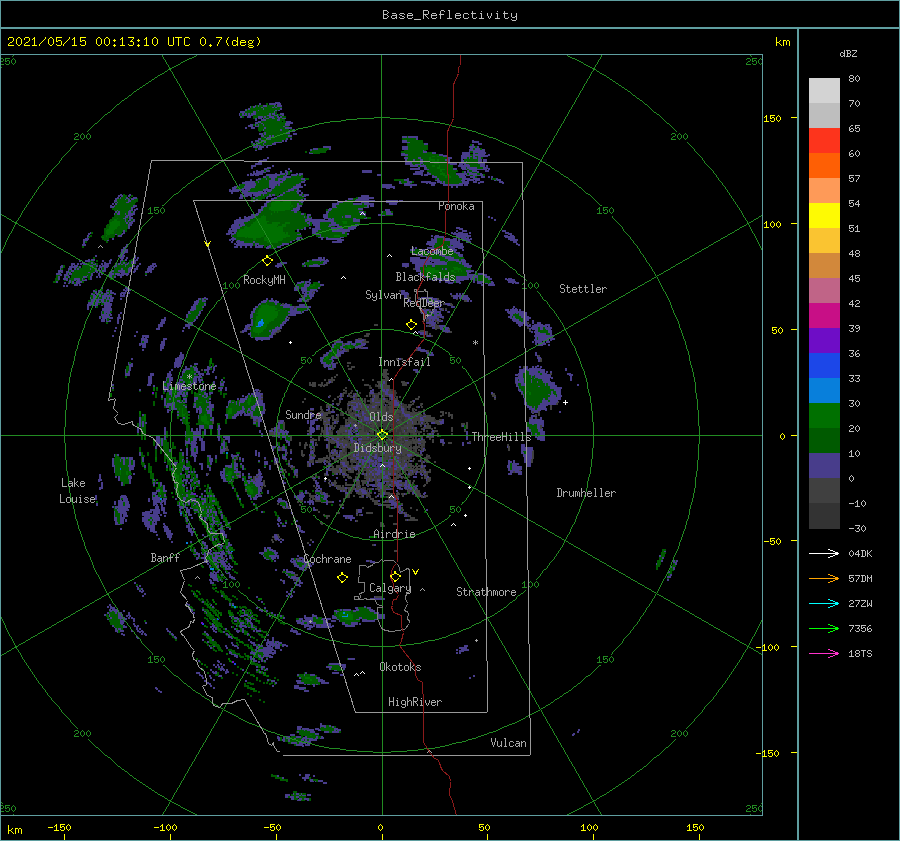Click the dBZ heading above the color scale
Viewport: 900px width, 841px height.
tap(848, 53)
